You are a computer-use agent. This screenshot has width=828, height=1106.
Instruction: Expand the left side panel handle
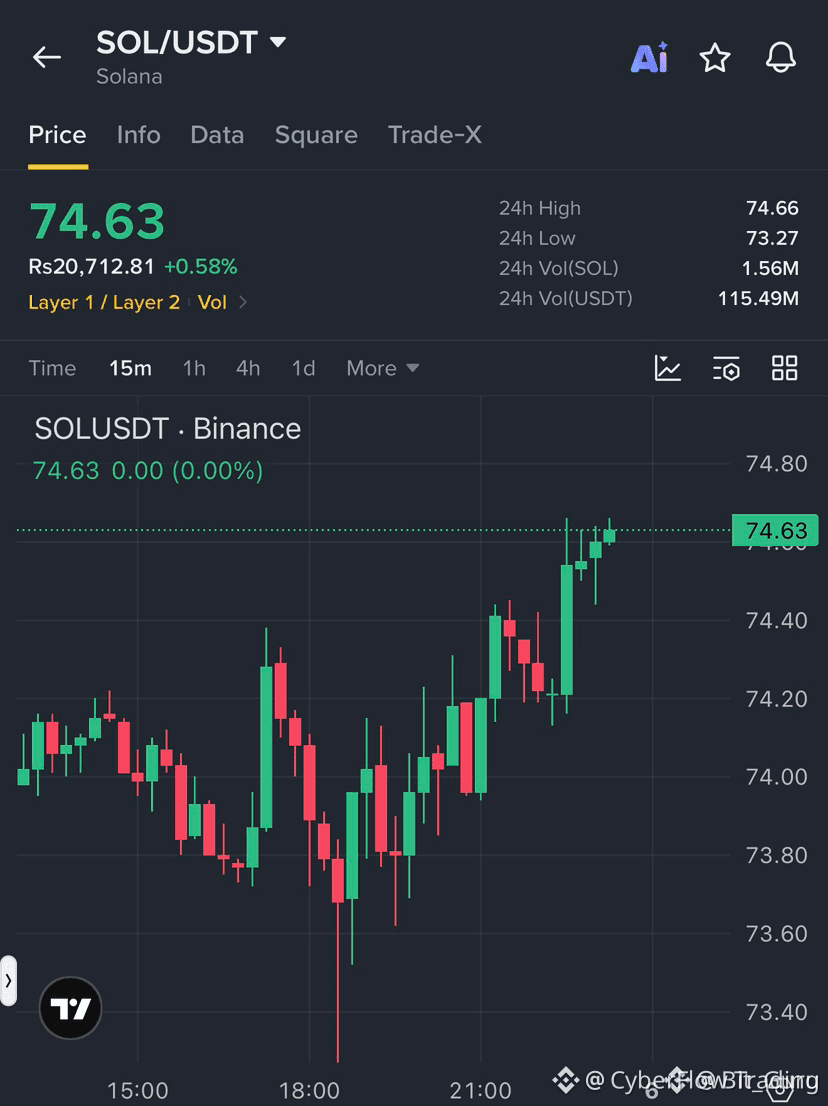coord(8,980)
